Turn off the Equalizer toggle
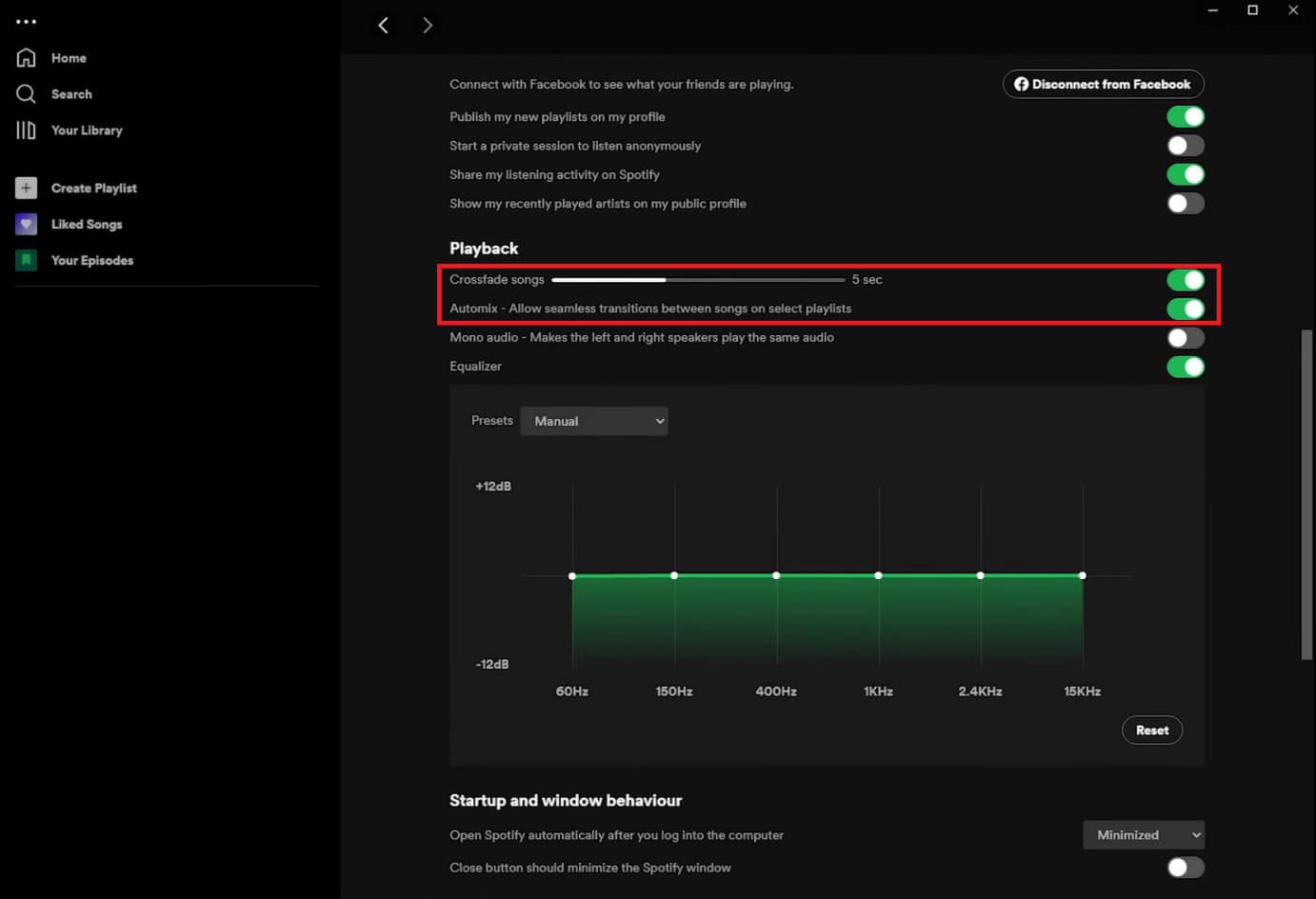The image size is (1316, 899). point(1186,367)
